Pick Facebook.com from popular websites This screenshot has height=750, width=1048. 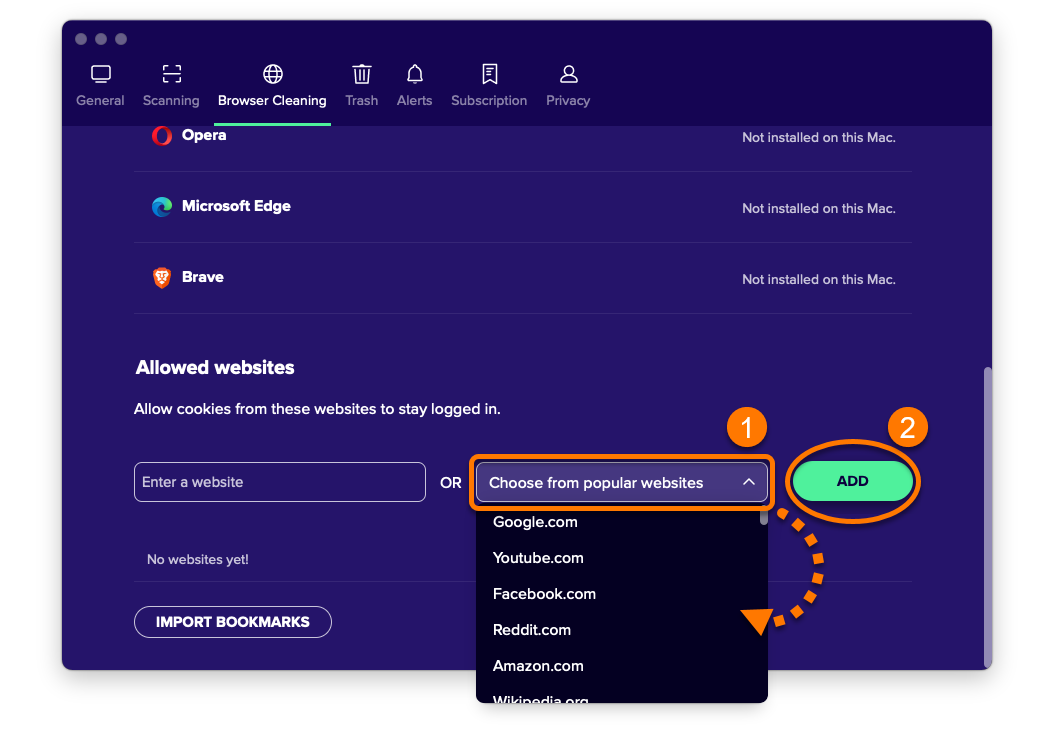point(544,594)
